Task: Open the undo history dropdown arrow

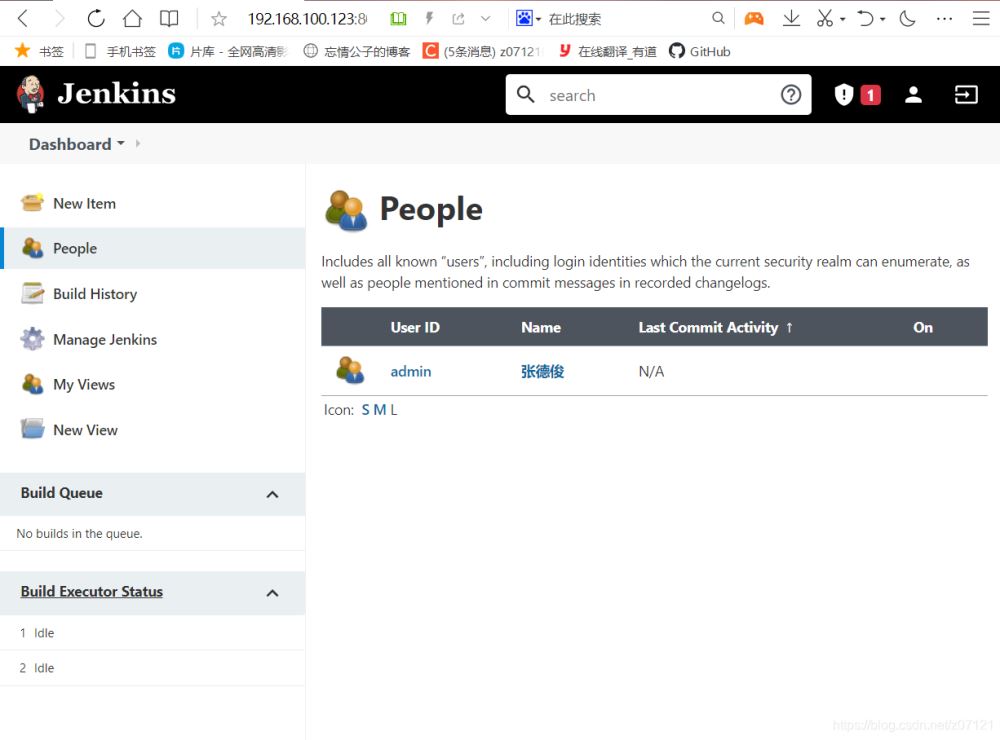Action: point(883,19)
